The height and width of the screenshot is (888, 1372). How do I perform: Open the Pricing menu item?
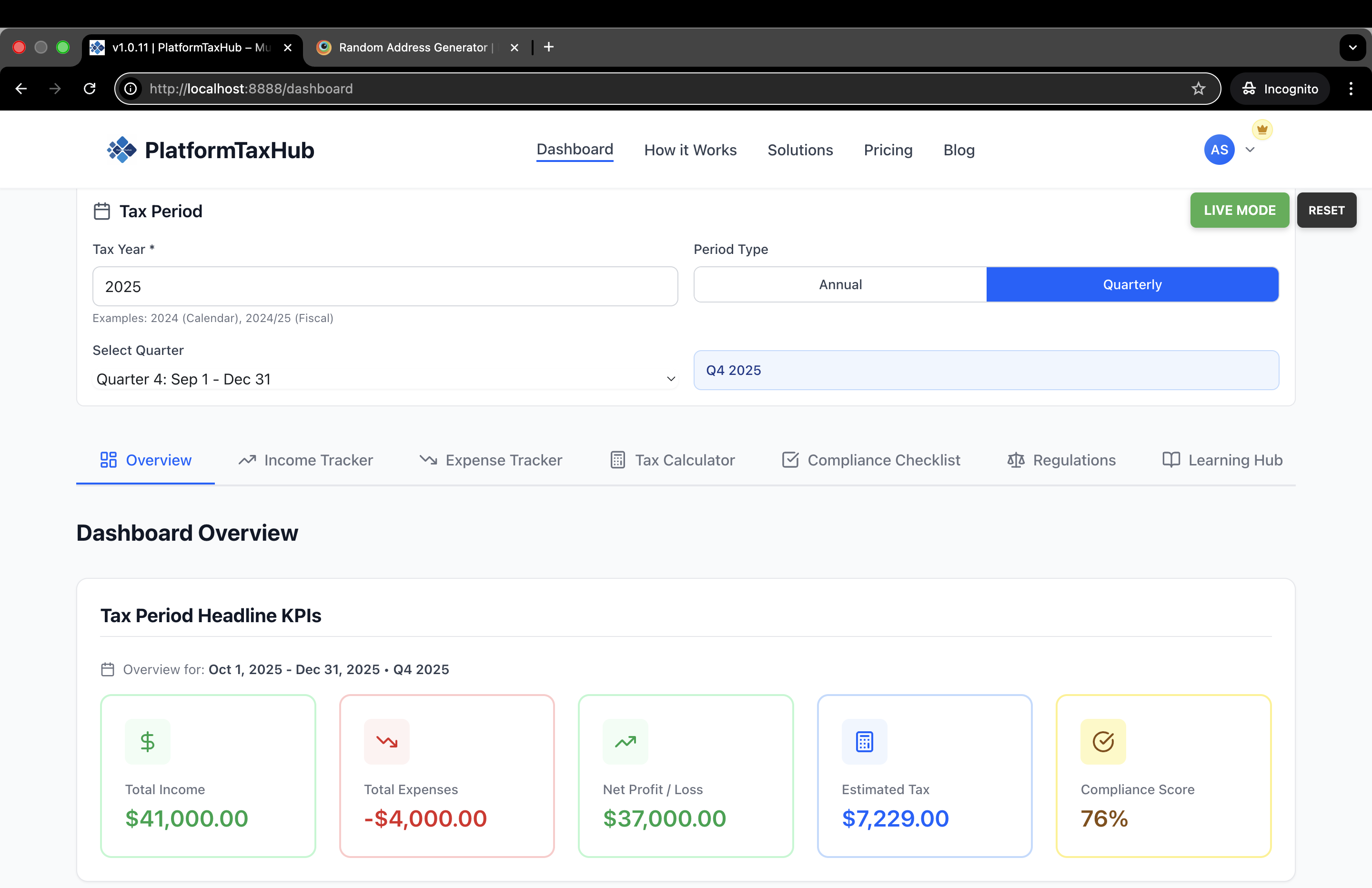coord(888,150)
